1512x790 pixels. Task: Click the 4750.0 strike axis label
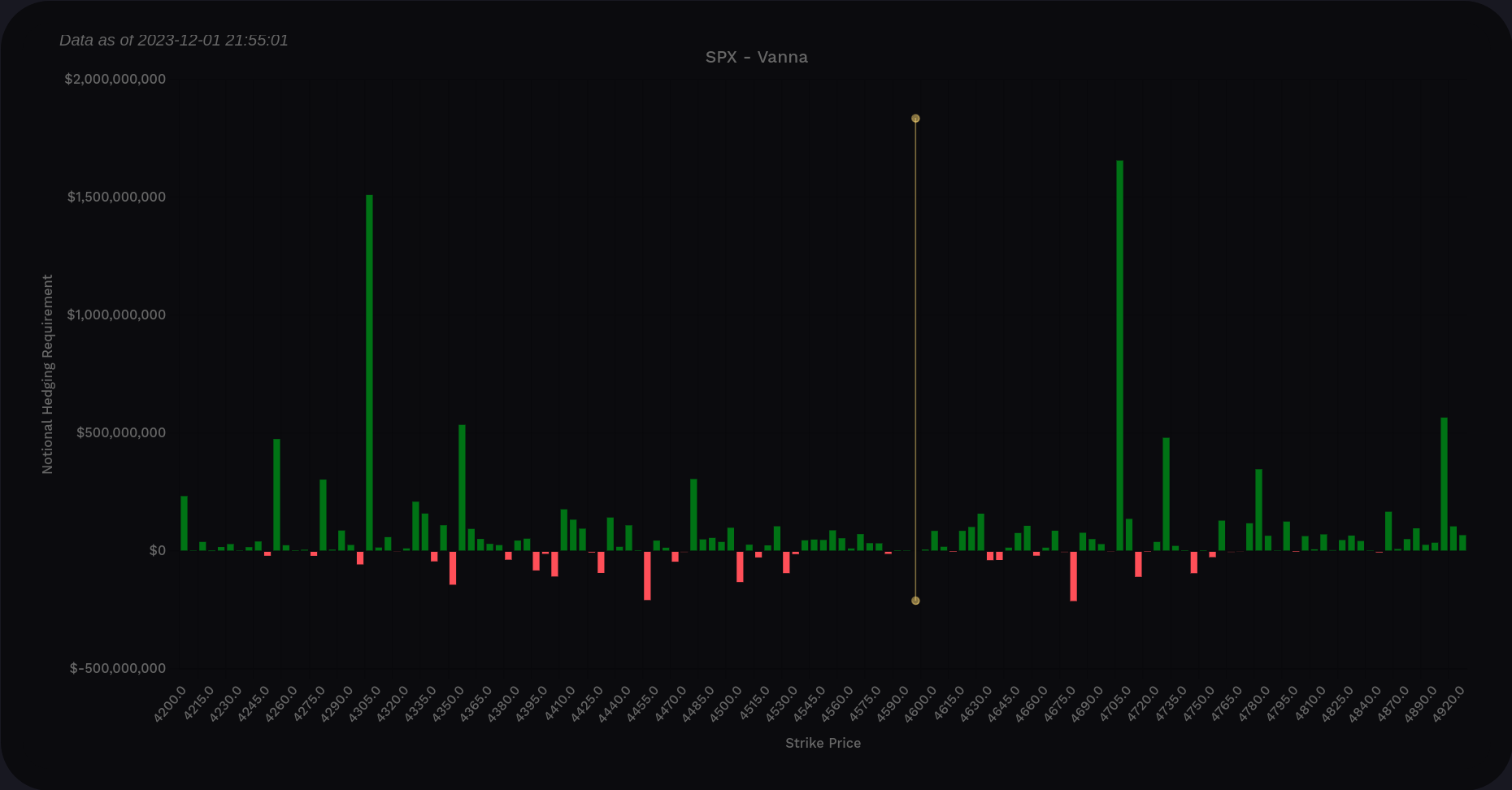[1198, 704]
